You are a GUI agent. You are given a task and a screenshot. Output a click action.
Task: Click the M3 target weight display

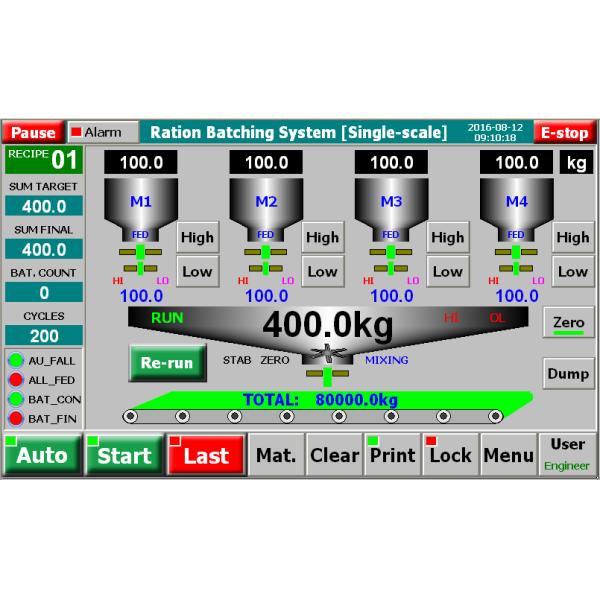[x=391, y=162]
